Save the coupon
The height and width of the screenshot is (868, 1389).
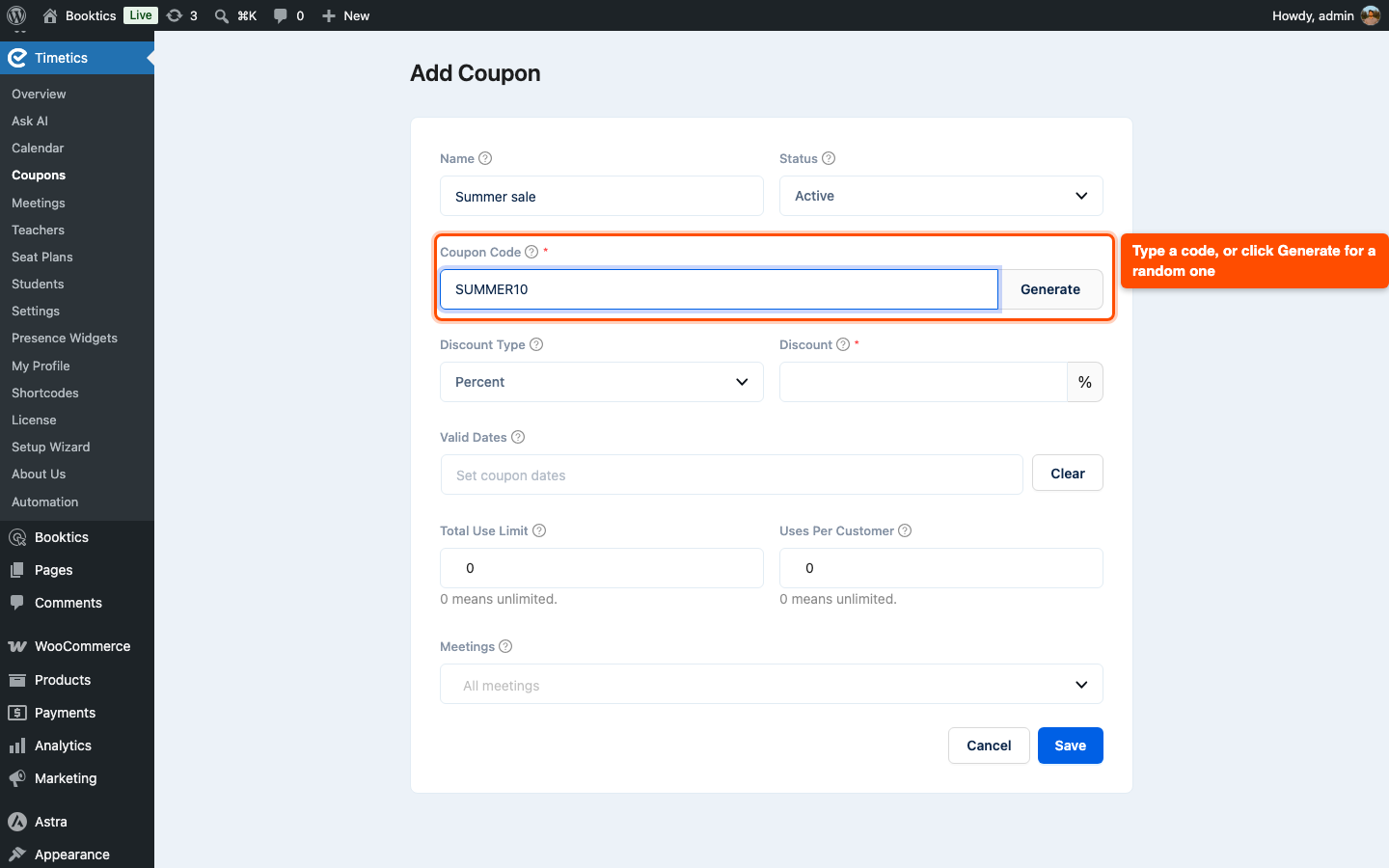1071,746
